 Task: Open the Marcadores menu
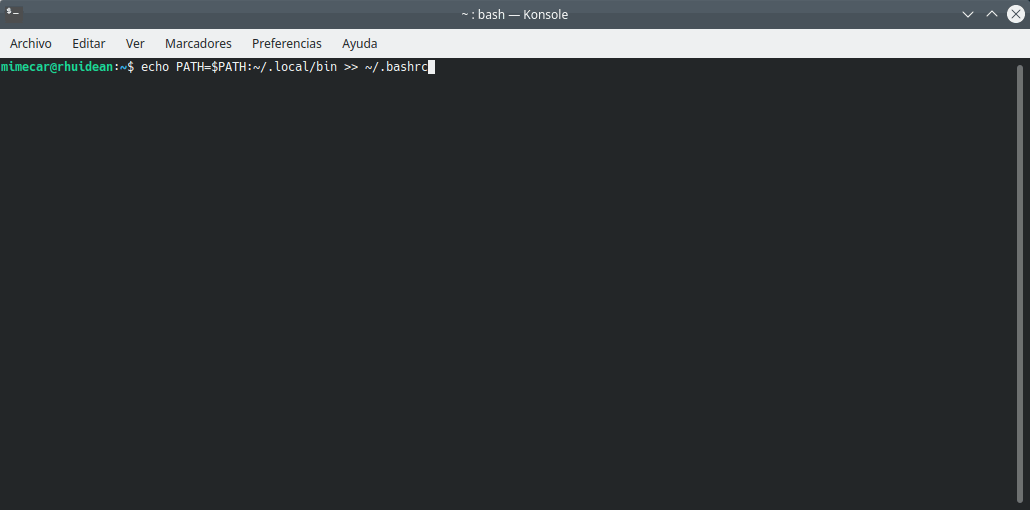coord(198,43)
